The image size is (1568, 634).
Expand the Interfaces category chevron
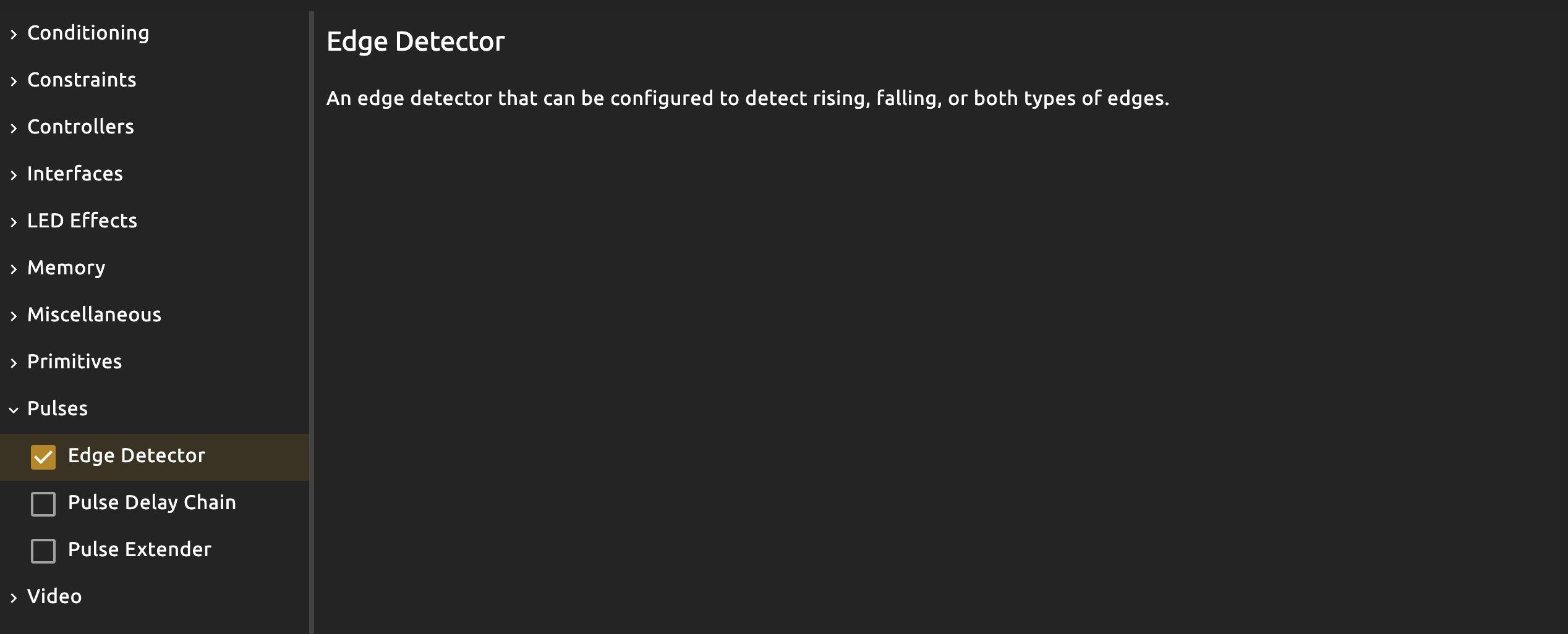pyautogui.click(x=14, y=175)
